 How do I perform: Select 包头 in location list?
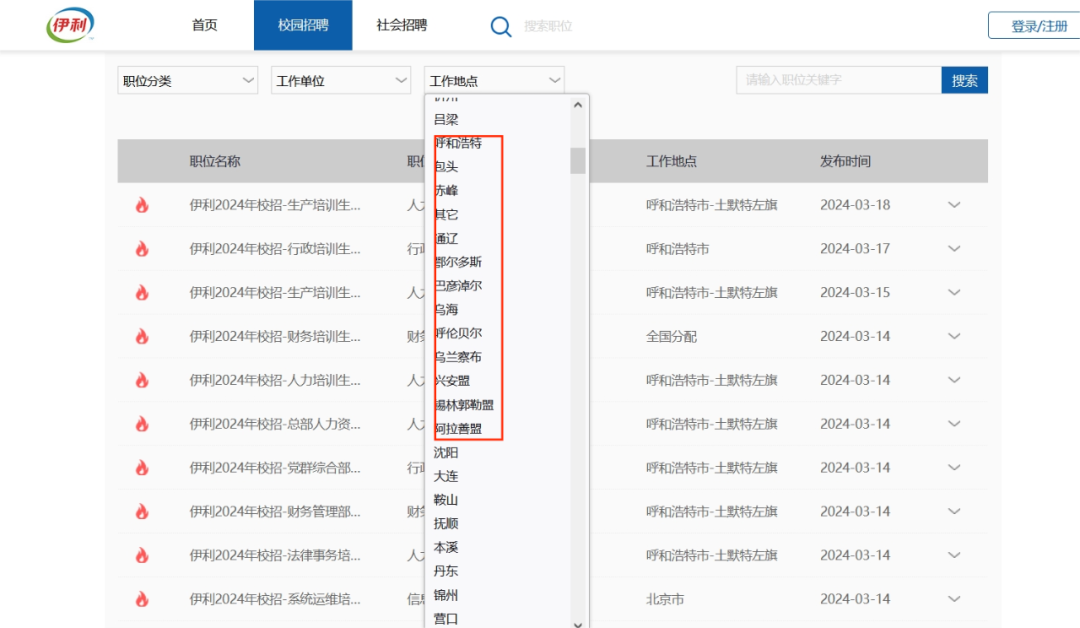[x=446, y=167]
